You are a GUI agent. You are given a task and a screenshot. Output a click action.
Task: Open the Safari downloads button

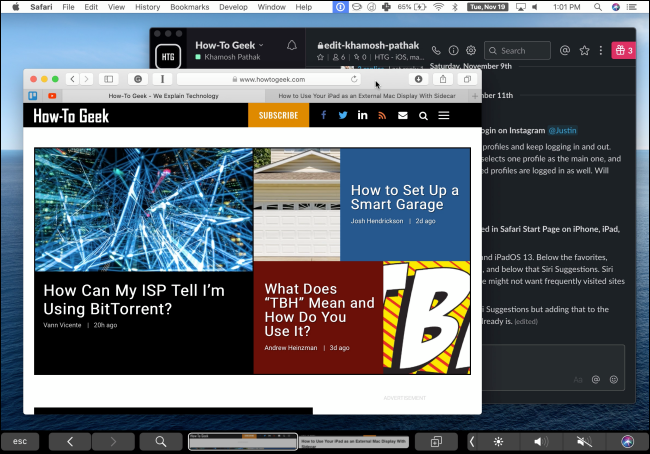pyautogui.click(x=418, y=79)
